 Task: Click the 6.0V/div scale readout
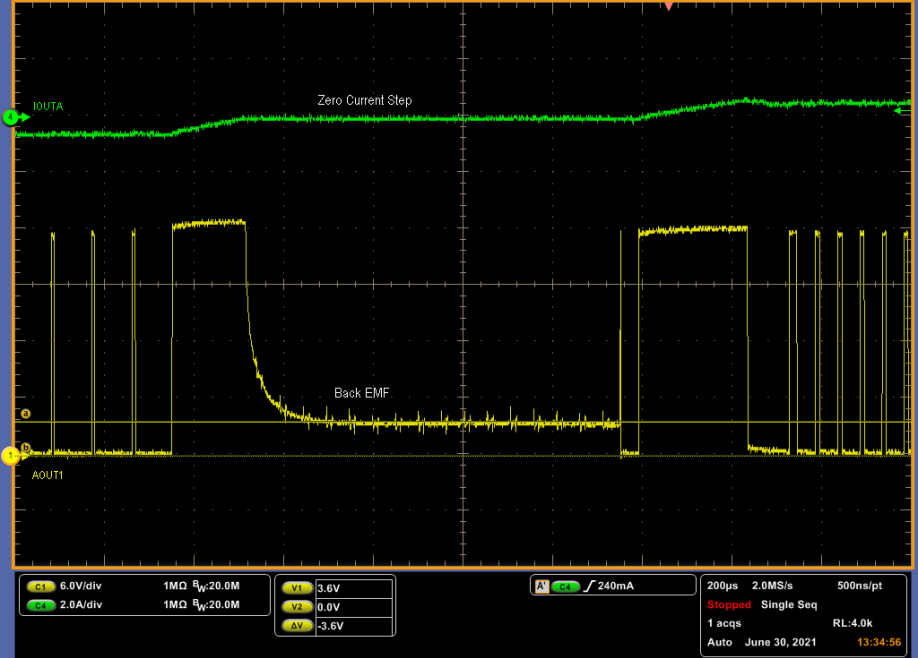81,586
